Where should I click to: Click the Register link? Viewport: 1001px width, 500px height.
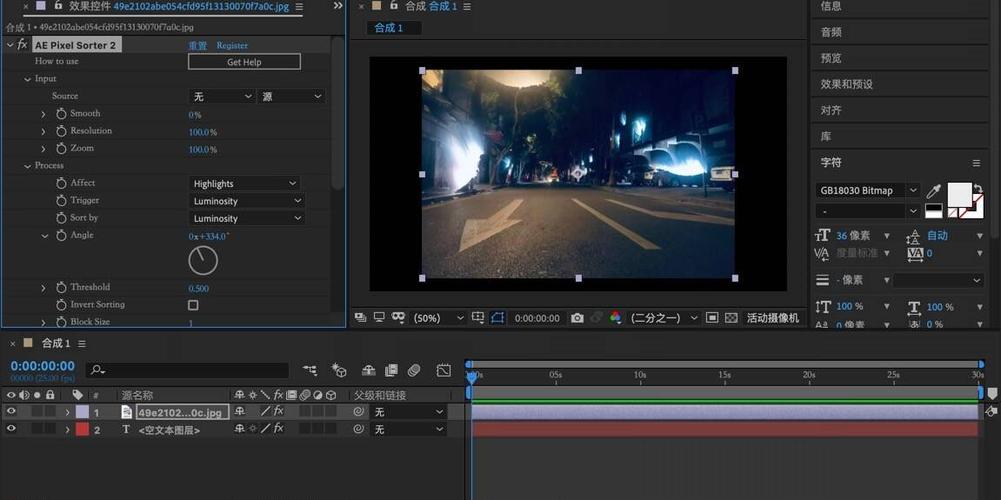tap(232, 46)
